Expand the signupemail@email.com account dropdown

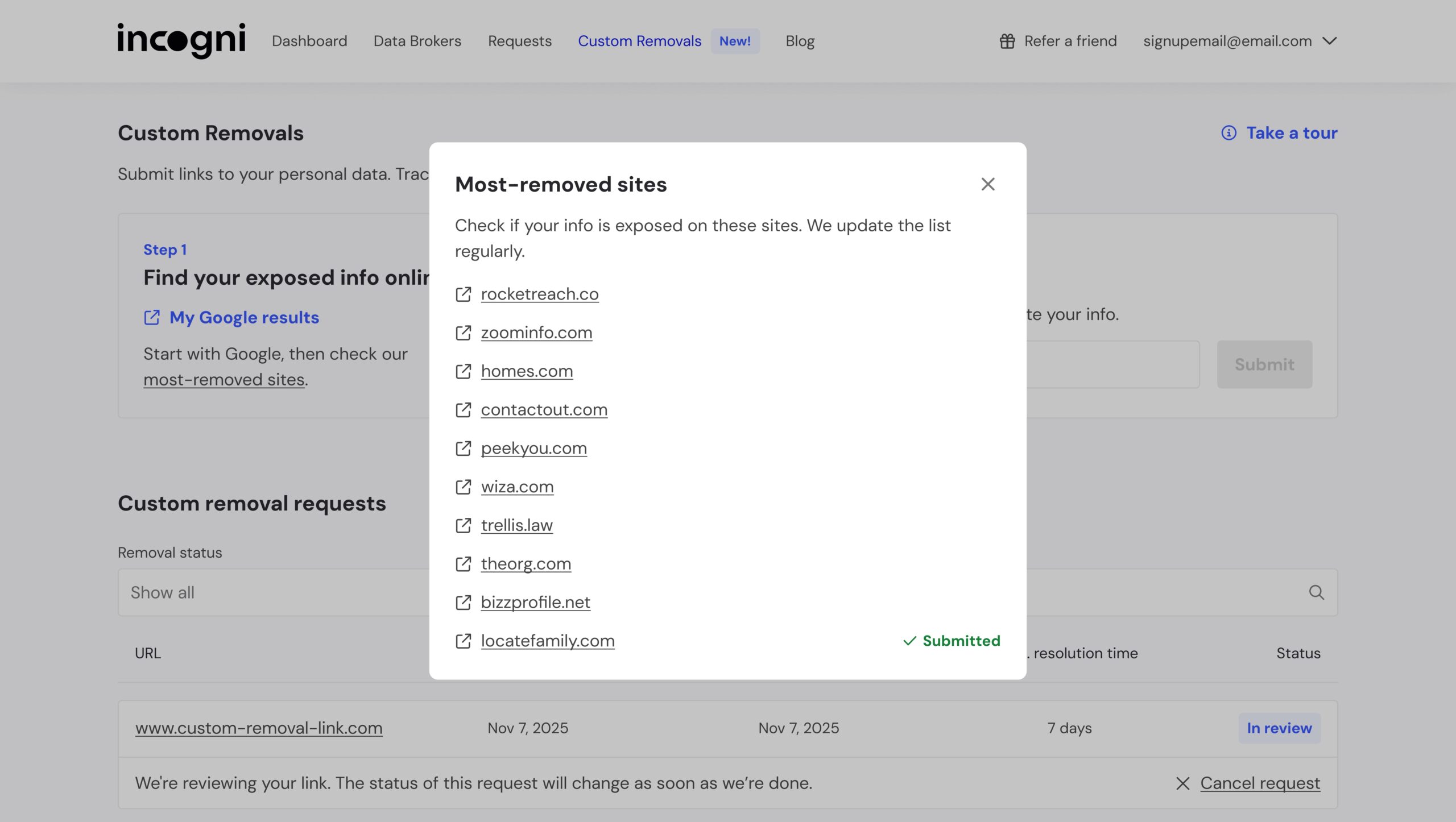click(x=1330, y=41)
